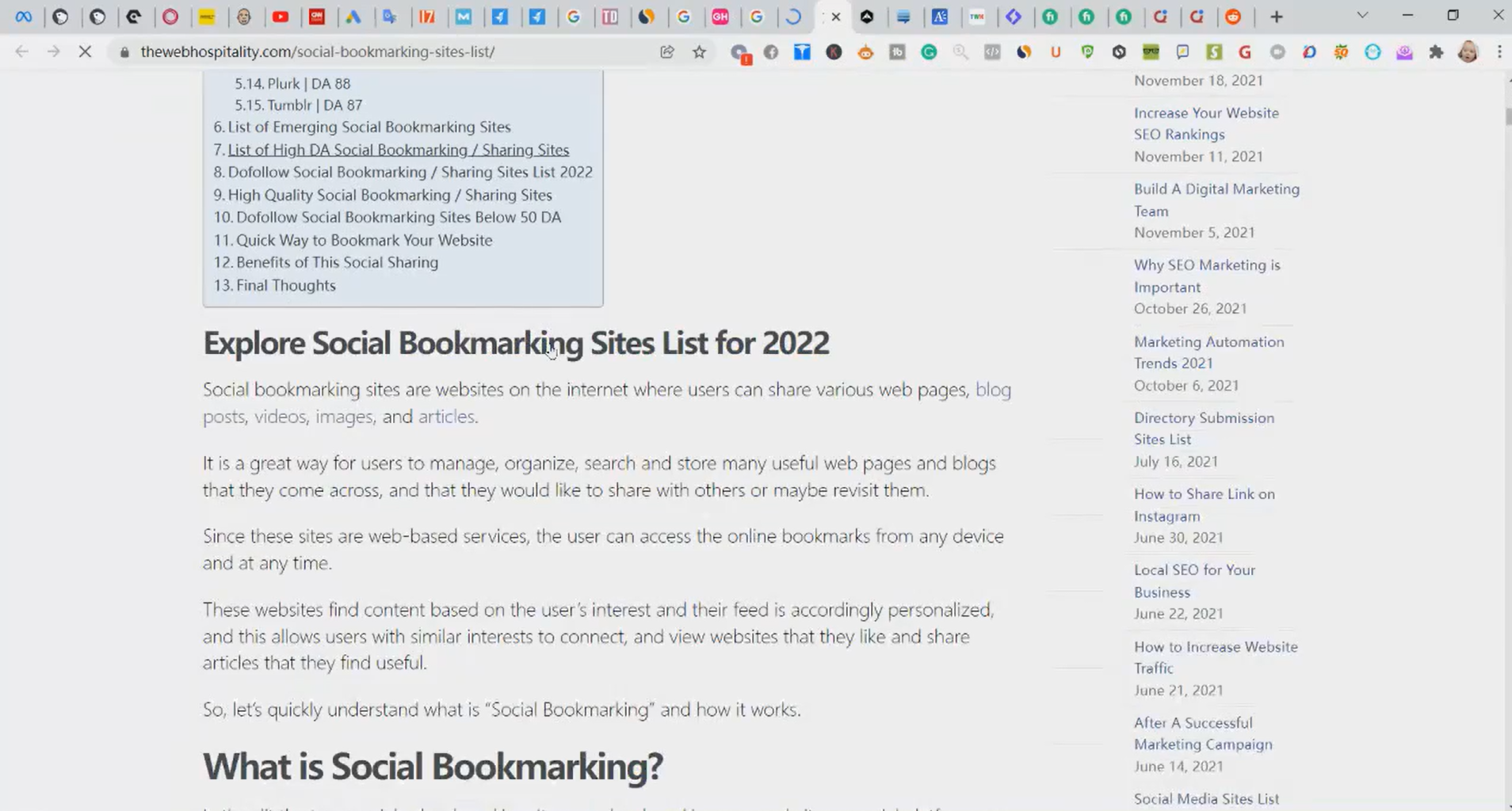Image resolution: width=1512 pixels, height=811 pixels.
Task: Go back using the back arrow
Action: pyautogui.click(x=21, y=52)
